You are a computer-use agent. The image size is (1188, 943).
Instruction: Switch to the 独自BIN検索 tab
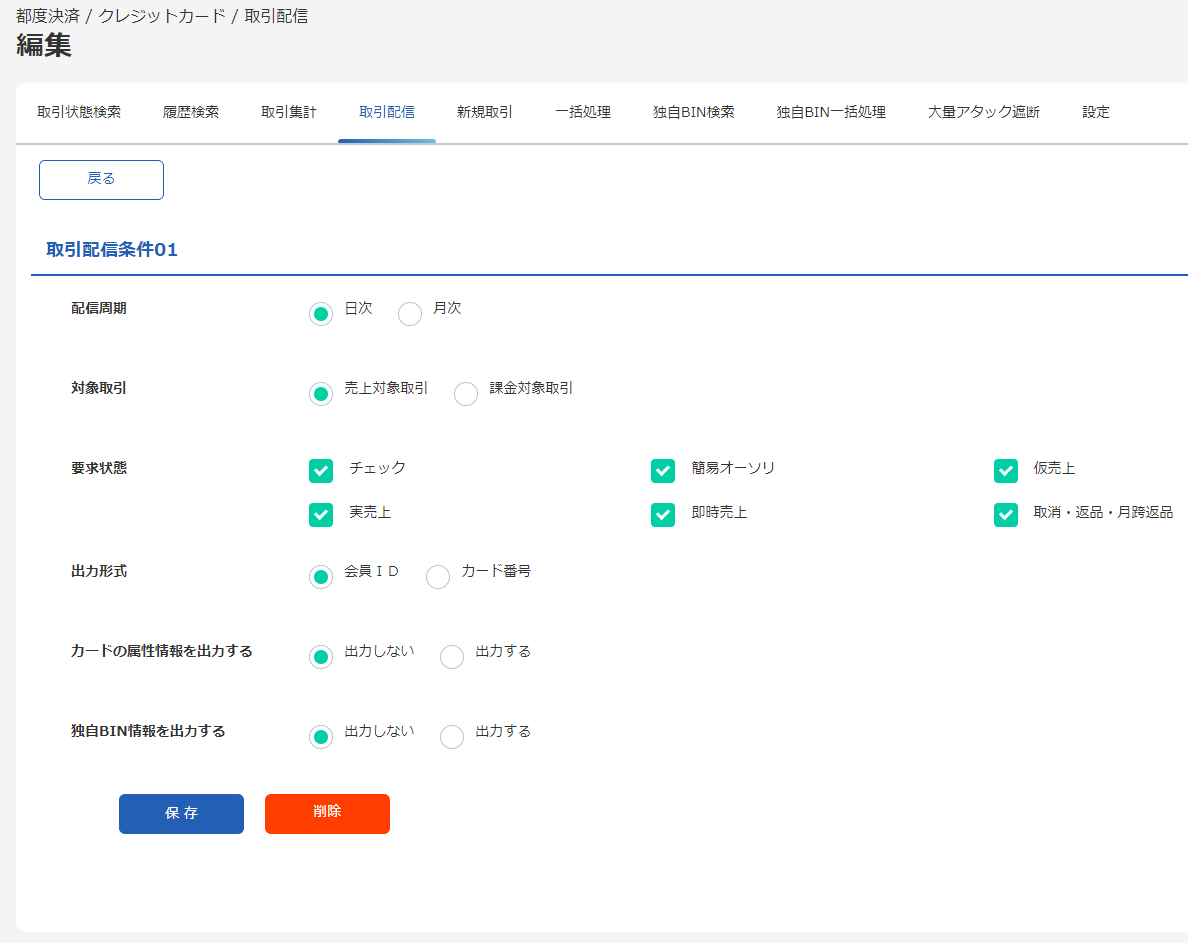point(692,112)
